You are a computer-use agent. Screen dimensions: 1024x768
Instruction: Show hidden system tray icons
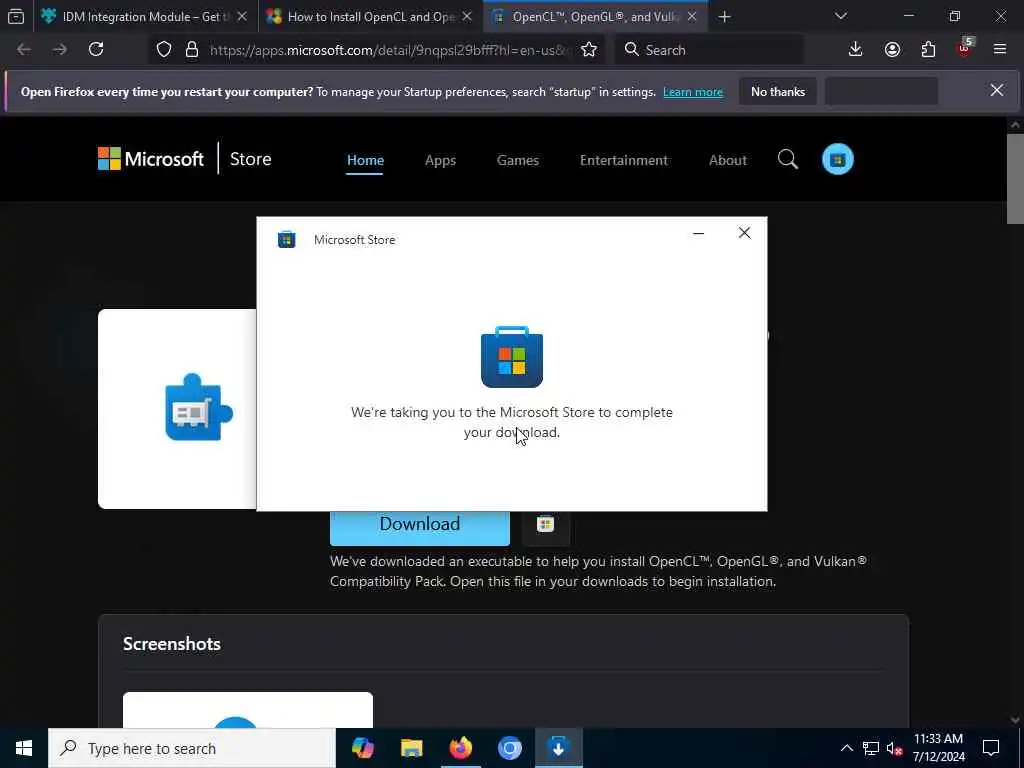pos(846,748)
